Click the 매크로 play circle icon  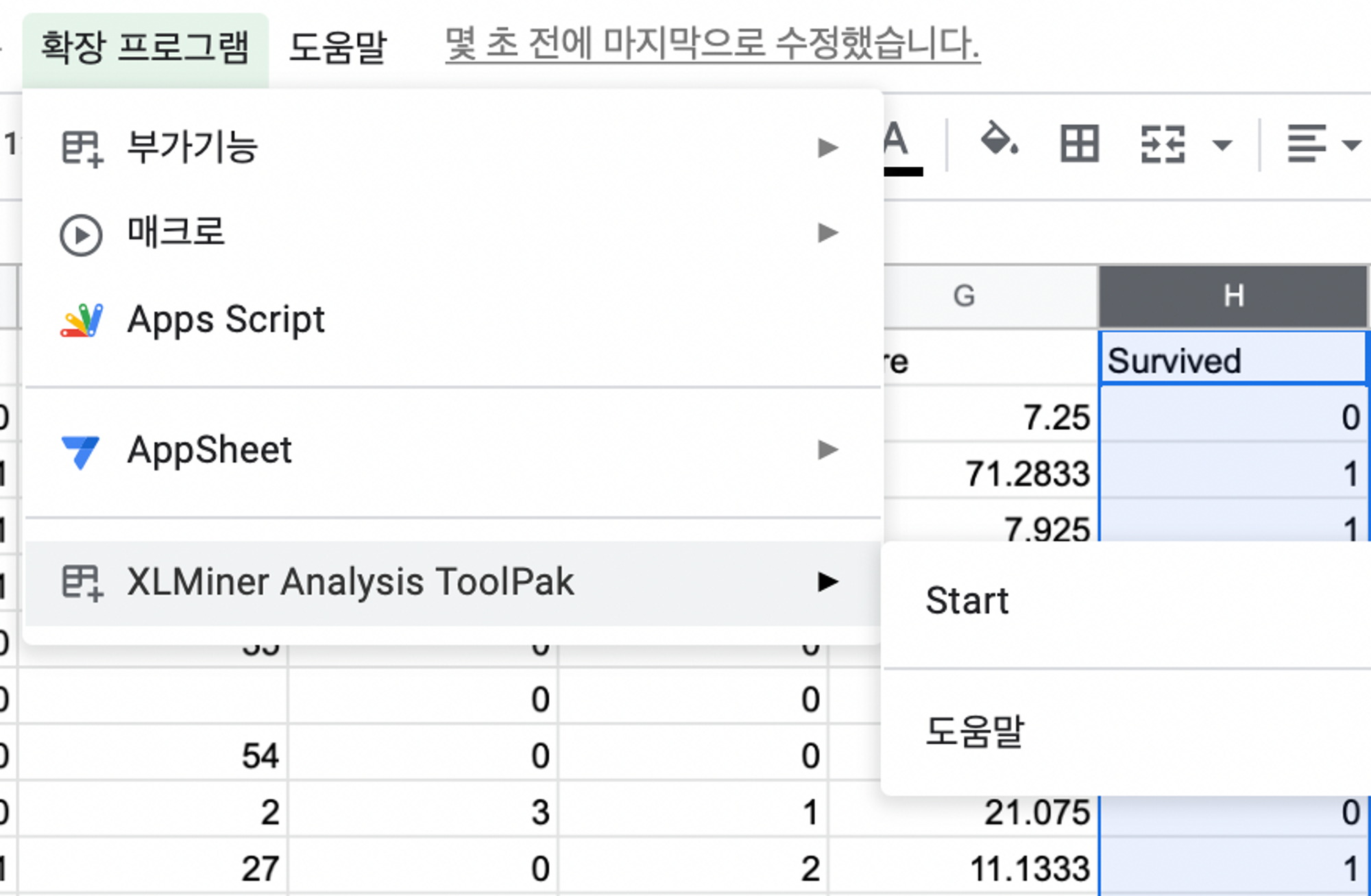pos(81,234)
